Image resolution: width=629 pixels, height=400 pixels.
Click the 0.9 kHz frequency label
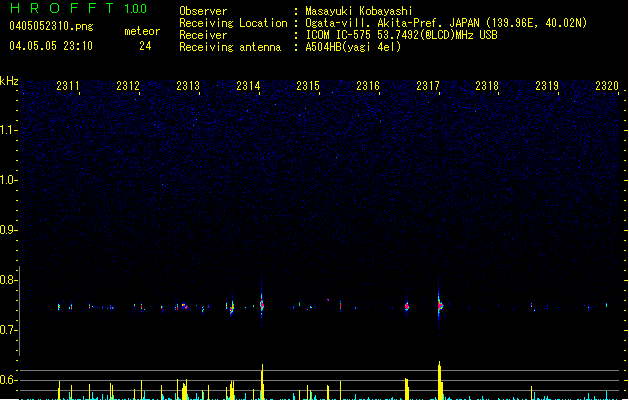click(x=9, y=230)
